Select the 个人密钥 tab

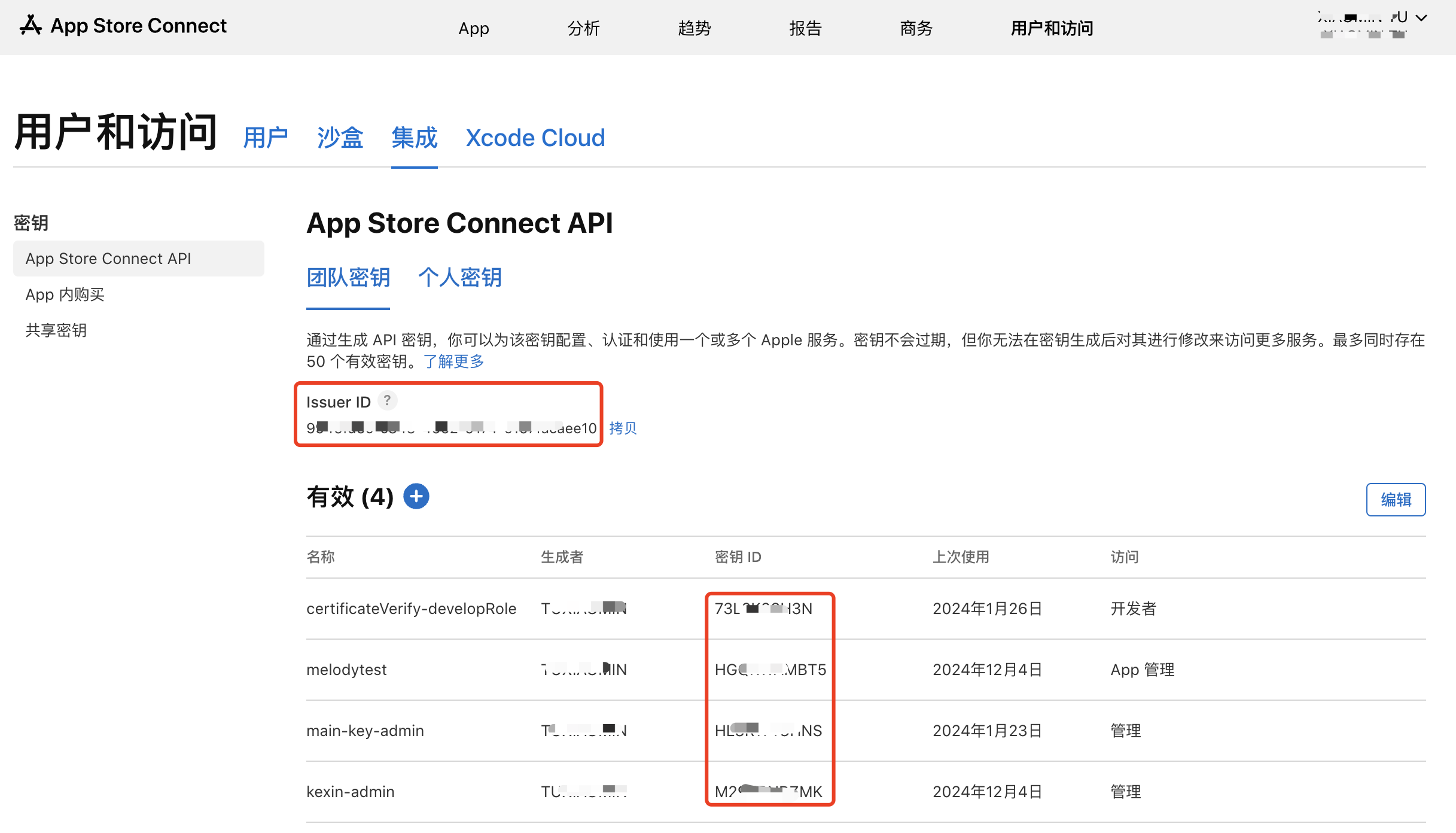[x=459, y=278]
